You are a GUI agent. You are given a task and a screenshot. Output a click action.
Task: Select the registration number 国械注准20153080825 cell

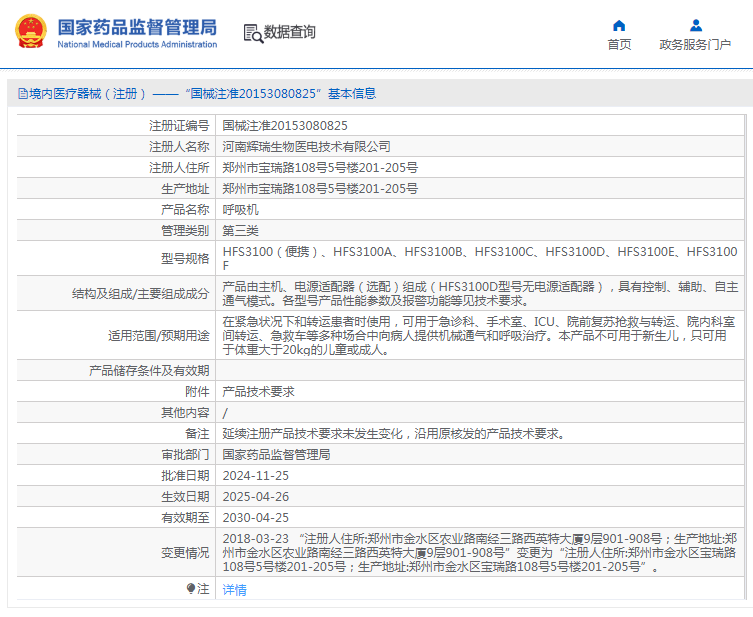[x=285, y=126]
